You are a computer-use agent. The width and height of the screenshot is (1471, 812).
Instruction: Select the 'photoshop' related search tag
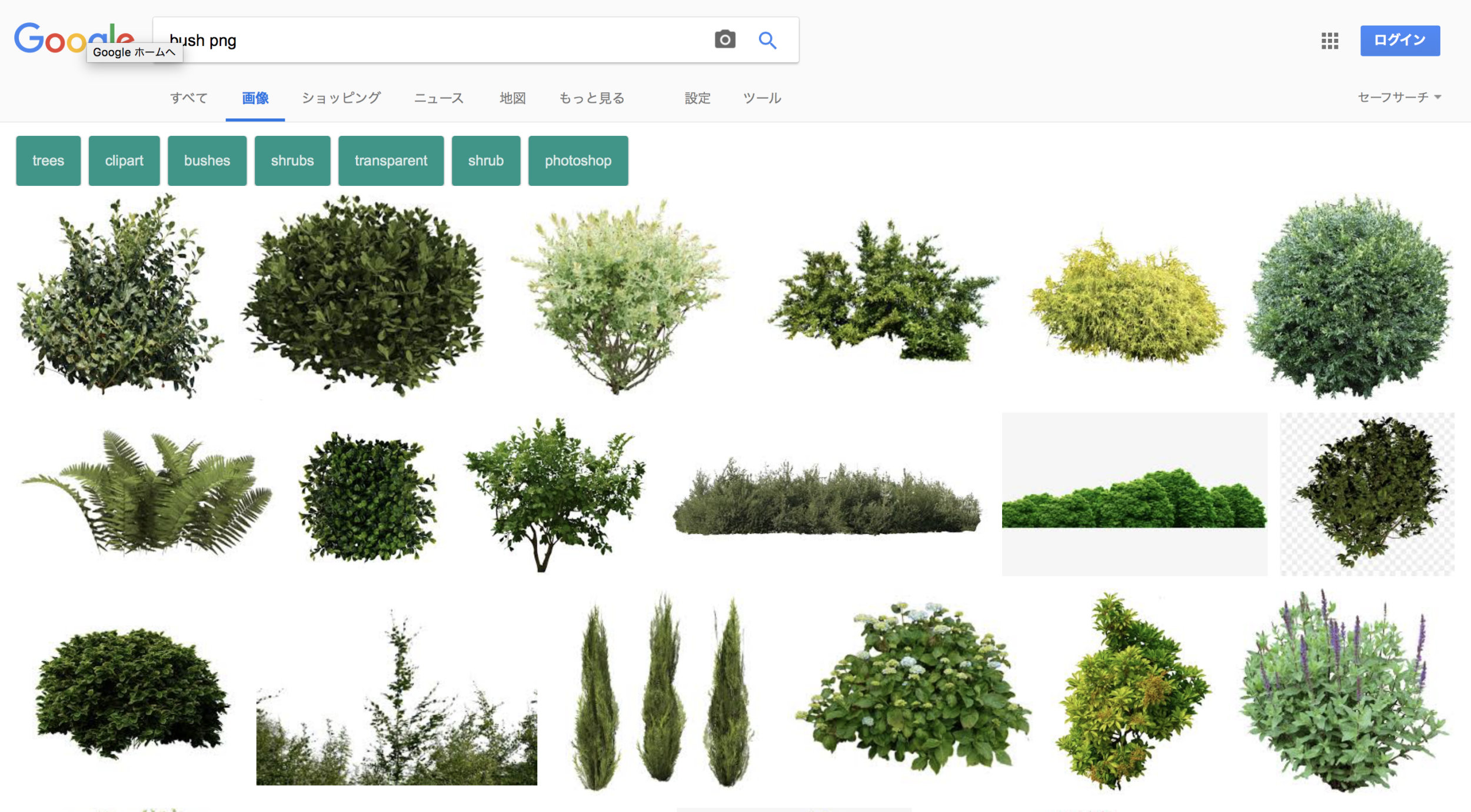coord(579,160)
